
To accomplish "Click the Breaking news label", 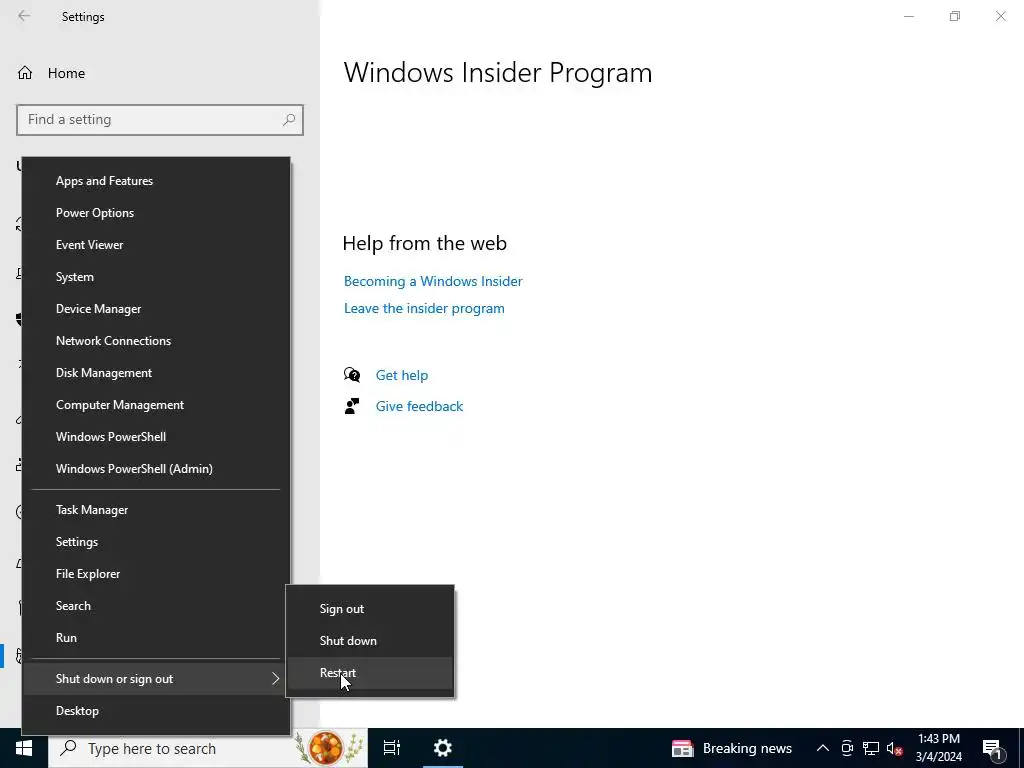I will pos(747,748).
